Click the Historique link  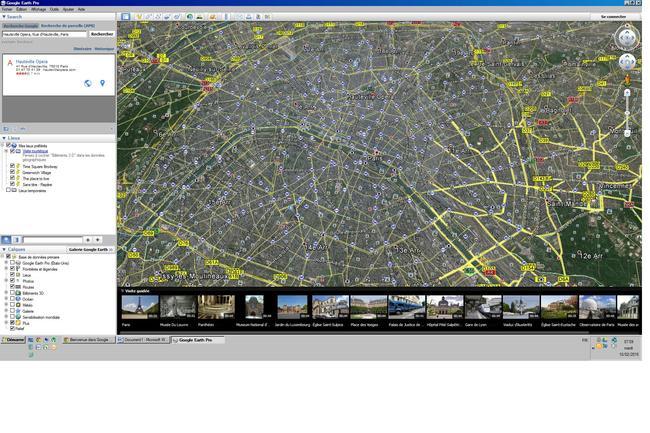coord(104,48)
